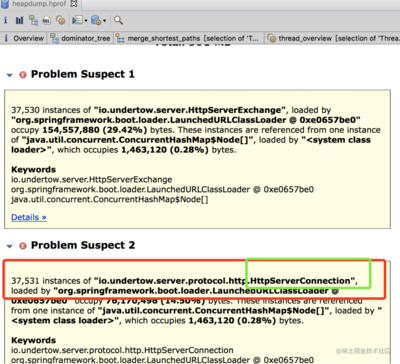Viewport: 400px width, 364px height.
Task: Close the heapdump.hprof editor tab
Action: click(74, 4)
